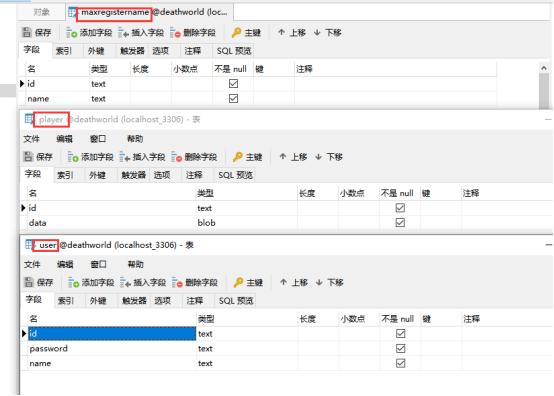Add a field in user table
The width and height of the screenshot is (554, 396).
[x=91, y=282]
